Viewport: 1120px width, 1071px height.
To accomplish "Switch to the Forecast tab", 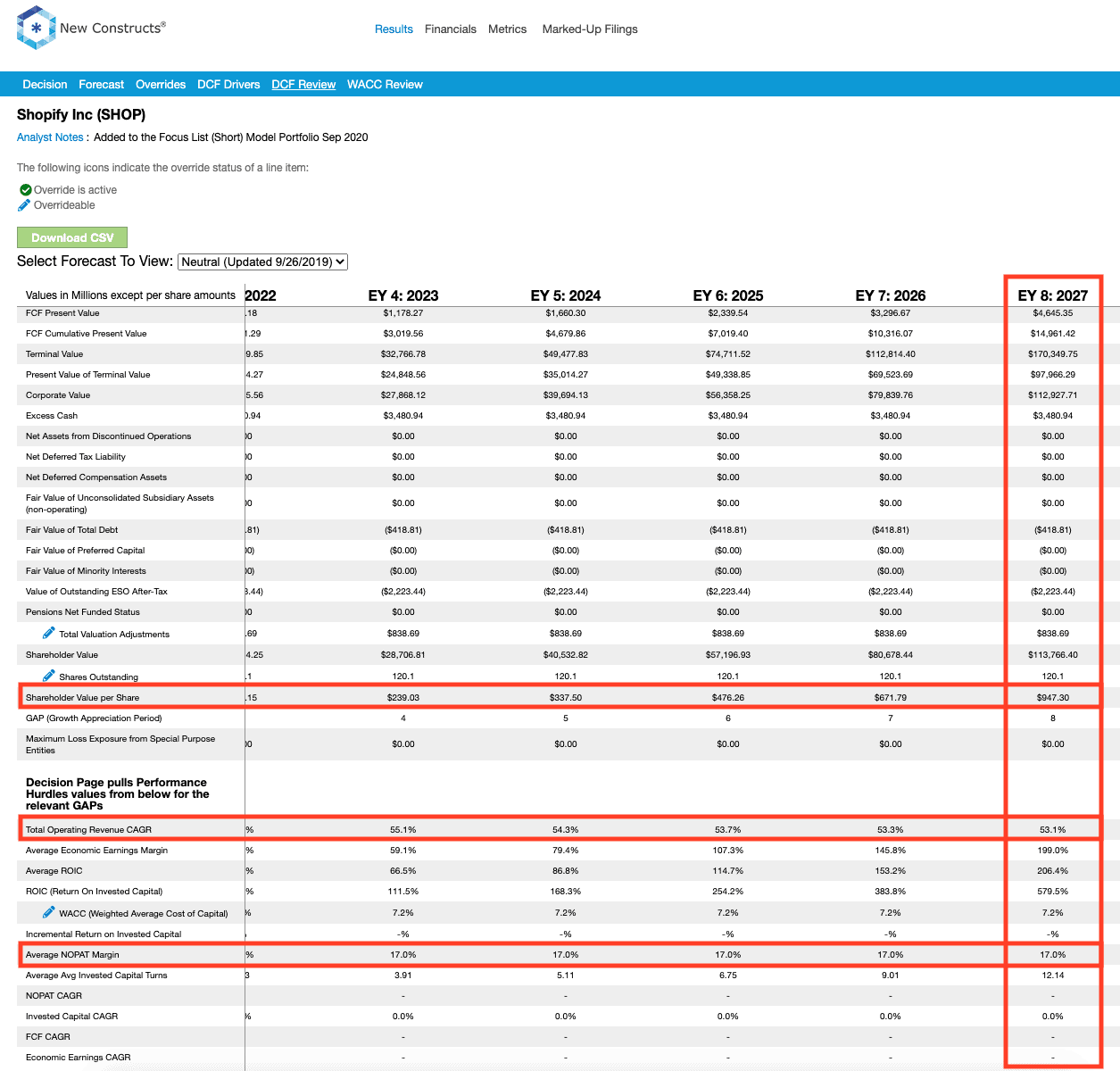I will [102, 85].
